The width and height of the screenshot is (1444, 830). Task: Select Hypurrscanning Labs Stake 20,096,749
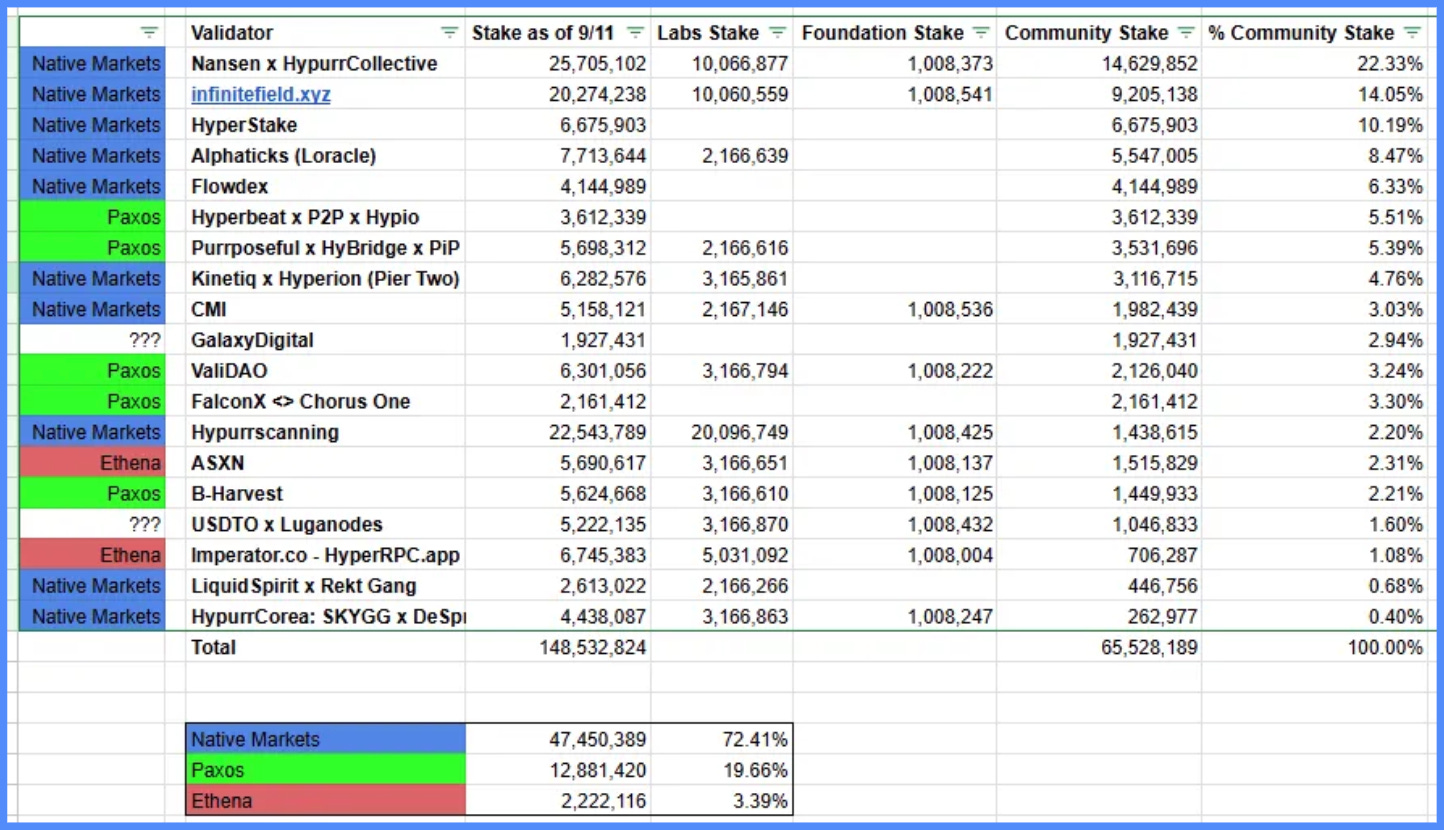722,433
